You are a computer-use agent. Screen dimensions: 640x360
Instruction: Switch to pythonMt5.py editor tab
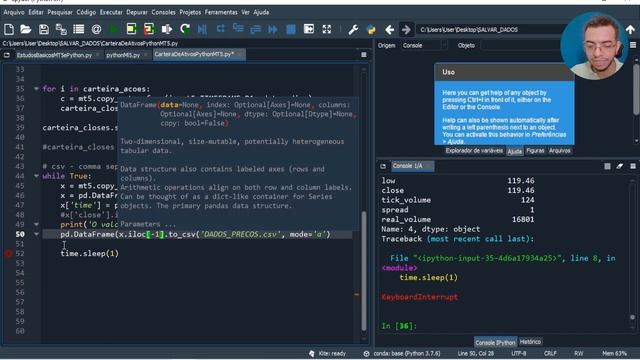point(123,55)
